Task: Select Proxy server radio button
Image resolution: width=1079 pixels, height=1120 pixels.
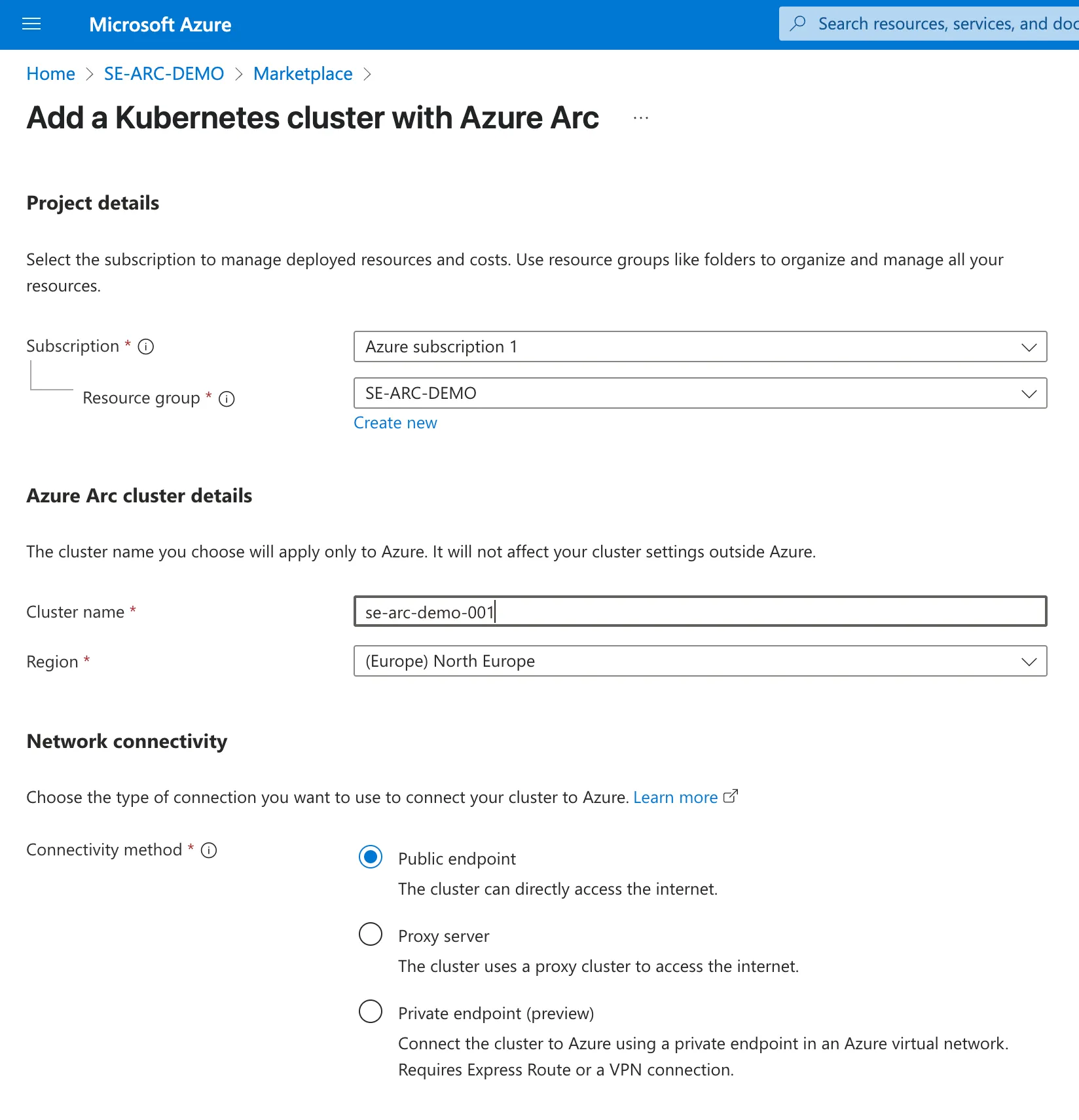Action: click(371, 934)
